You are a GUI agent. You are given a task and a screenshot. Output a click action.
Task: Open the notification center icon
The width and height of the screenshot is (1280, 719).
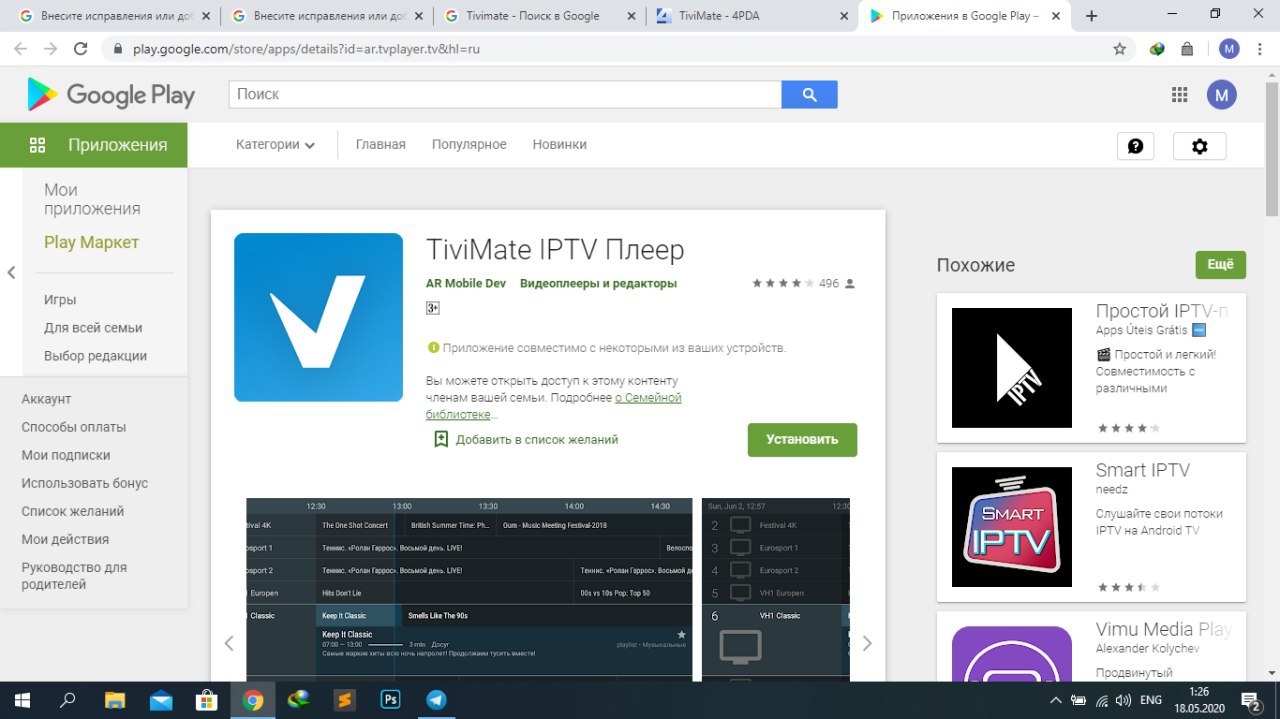[1251, 700]
